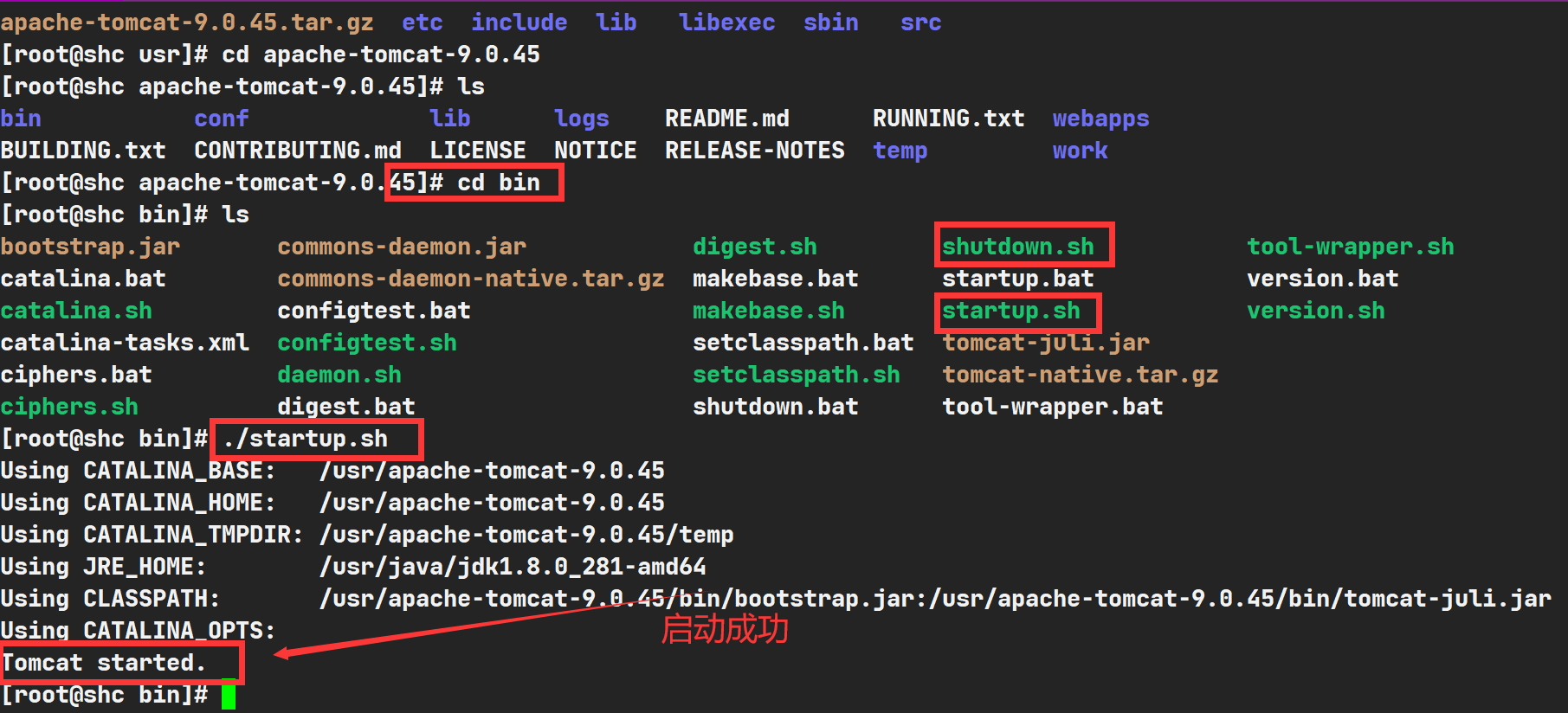Click the README.md file name
The image size is (1568, 713).
point(727,119)
